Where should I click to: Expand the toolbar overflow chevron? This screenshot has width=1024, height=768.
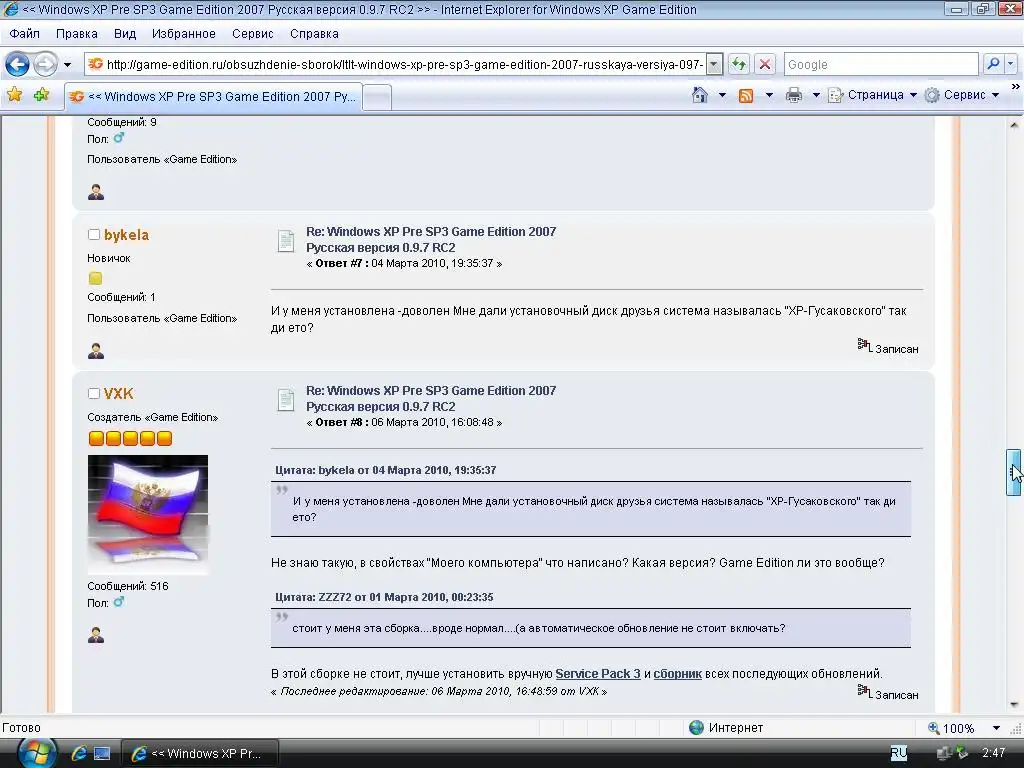coord(1016,87)
